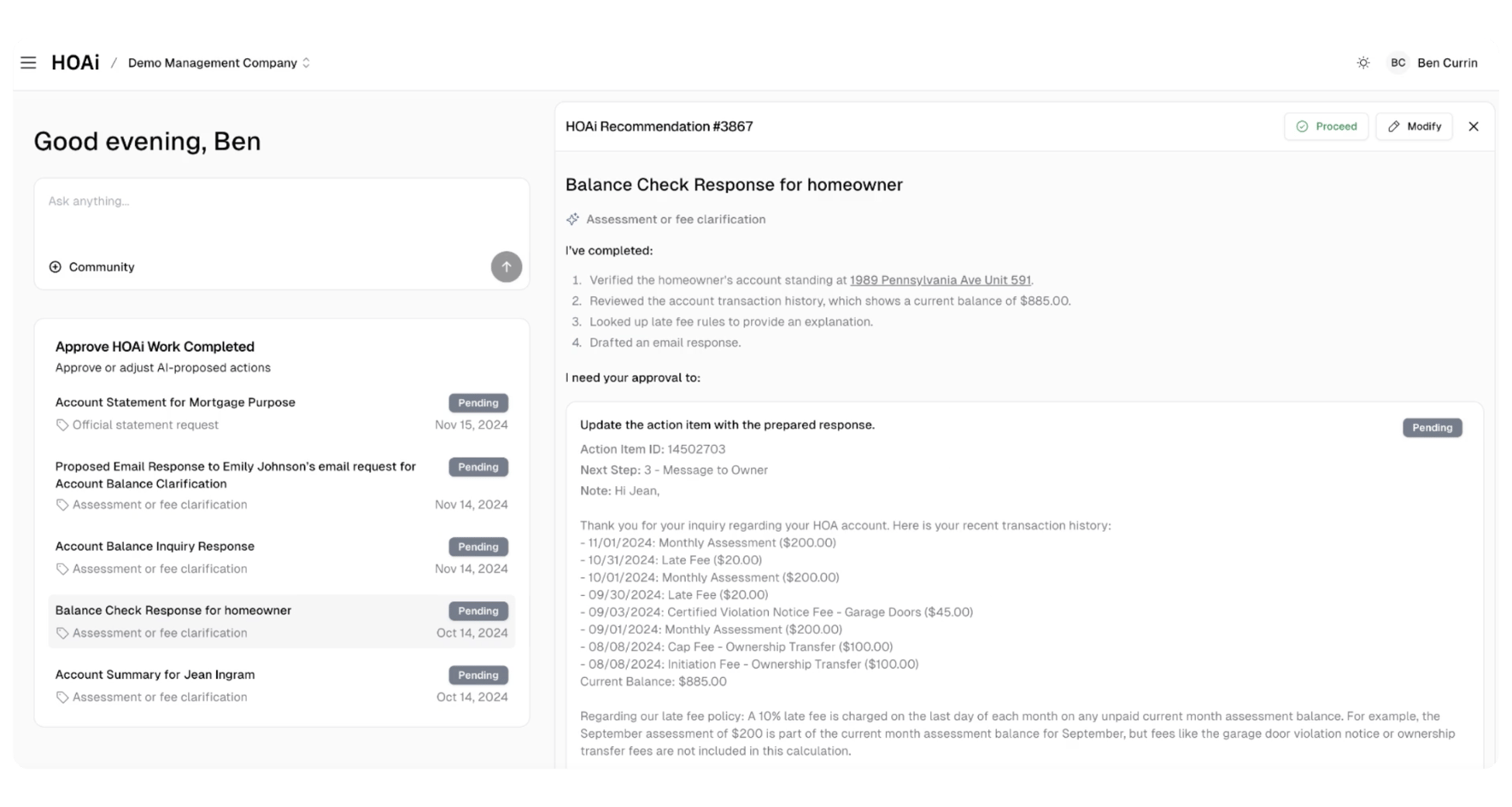The width and height of the screenshot is (1512, 807).
Task: Select Account Summary for Jean Ingram
Action: [282, 685]
